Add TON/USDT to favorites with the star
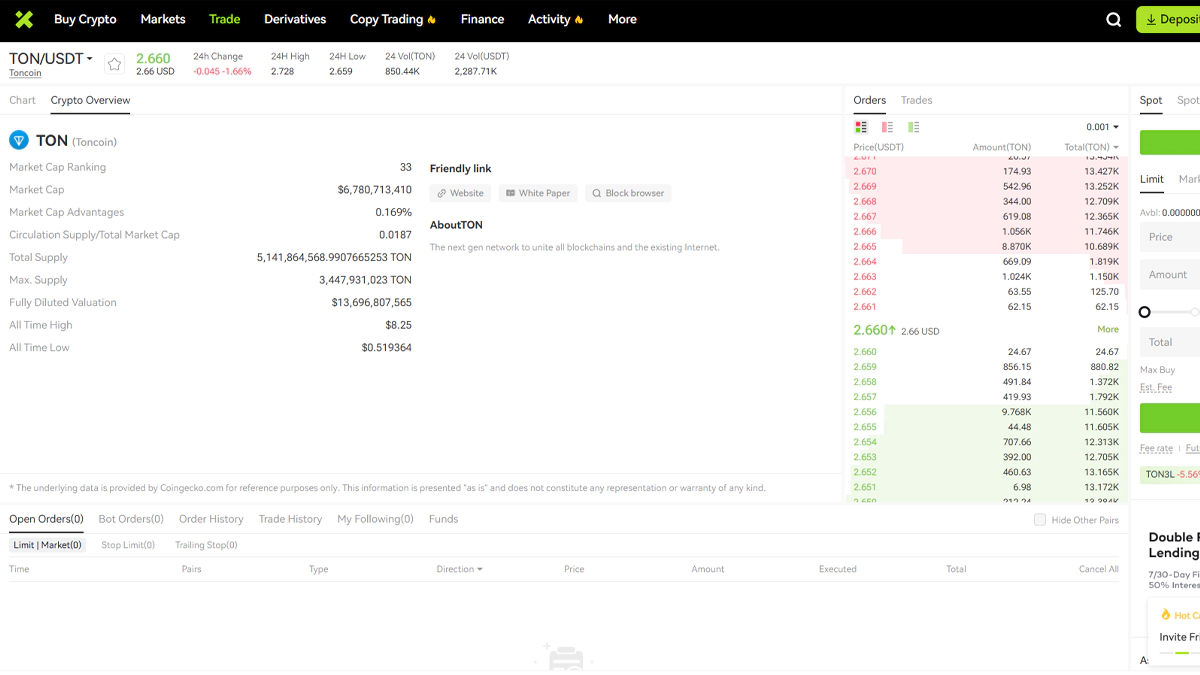The image size is (1200, 675). 115,64
